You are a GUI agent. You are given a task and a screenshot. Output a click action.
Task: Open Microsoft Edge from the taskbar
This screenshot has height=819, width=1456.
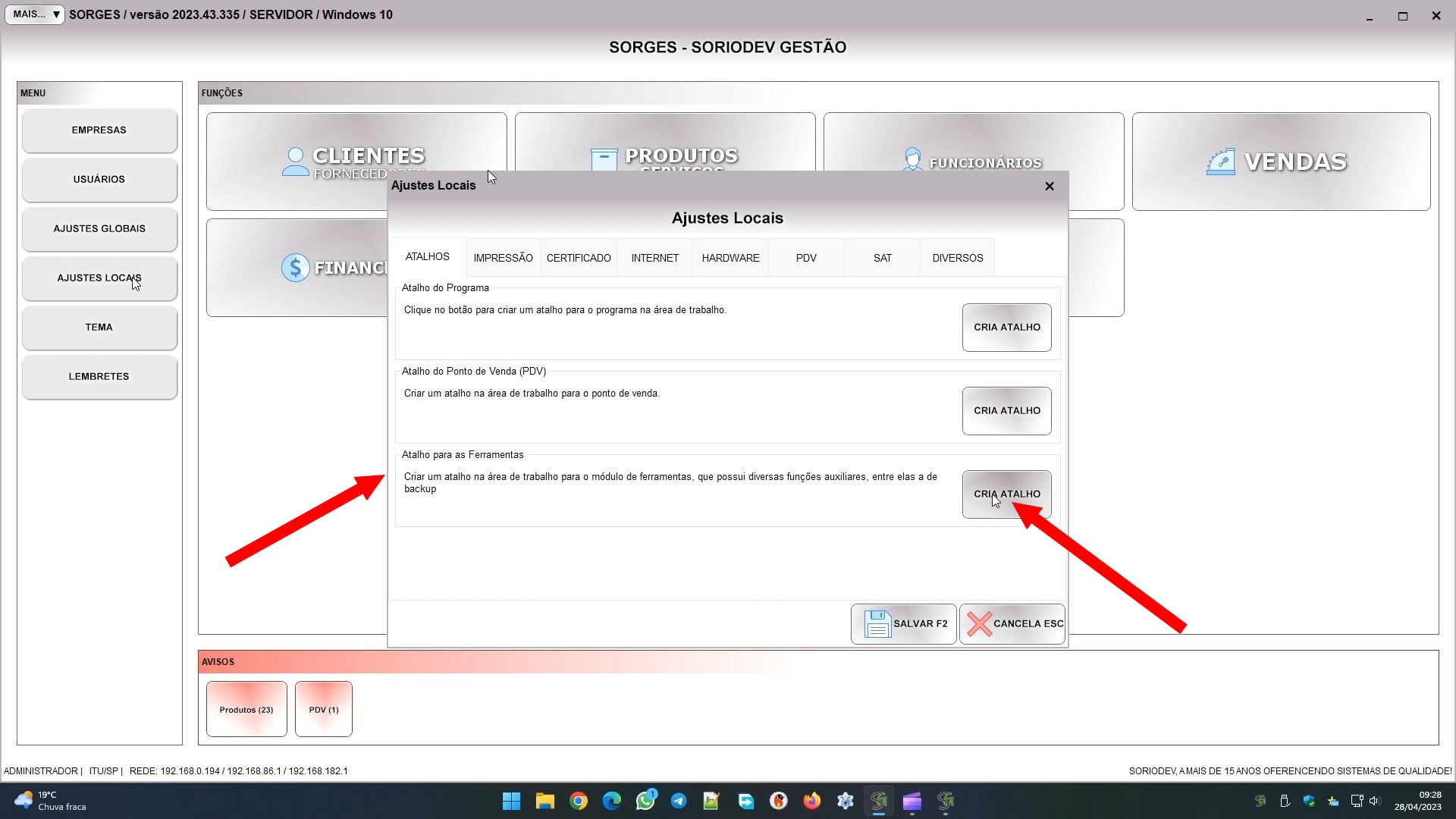[x=612, y=802]
